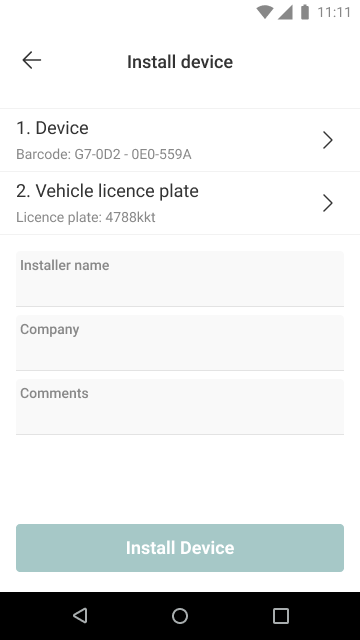Tap the Install Device button
The image size is (360, 640).
(180, 548)
